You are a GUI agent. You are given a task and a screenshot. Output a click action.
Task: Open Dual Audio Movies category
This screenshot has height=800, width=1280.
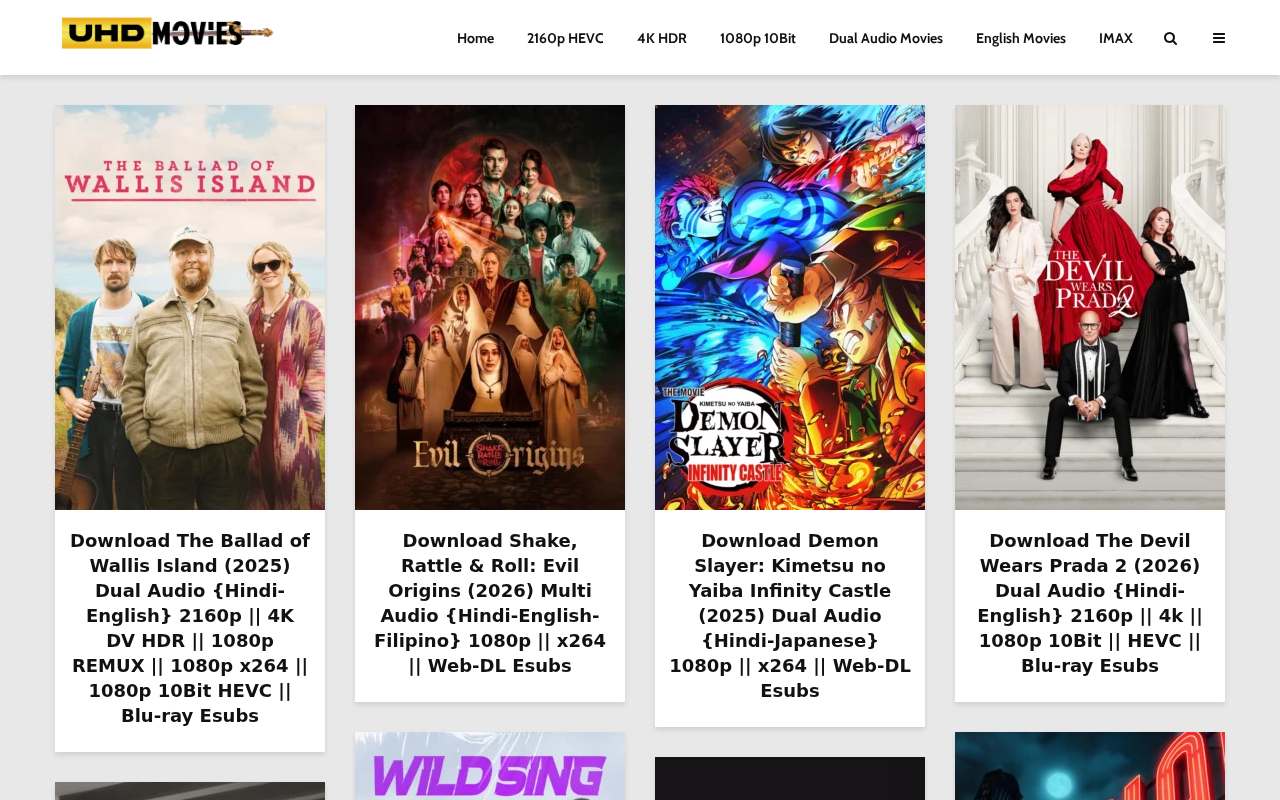[x=886, y=38]
